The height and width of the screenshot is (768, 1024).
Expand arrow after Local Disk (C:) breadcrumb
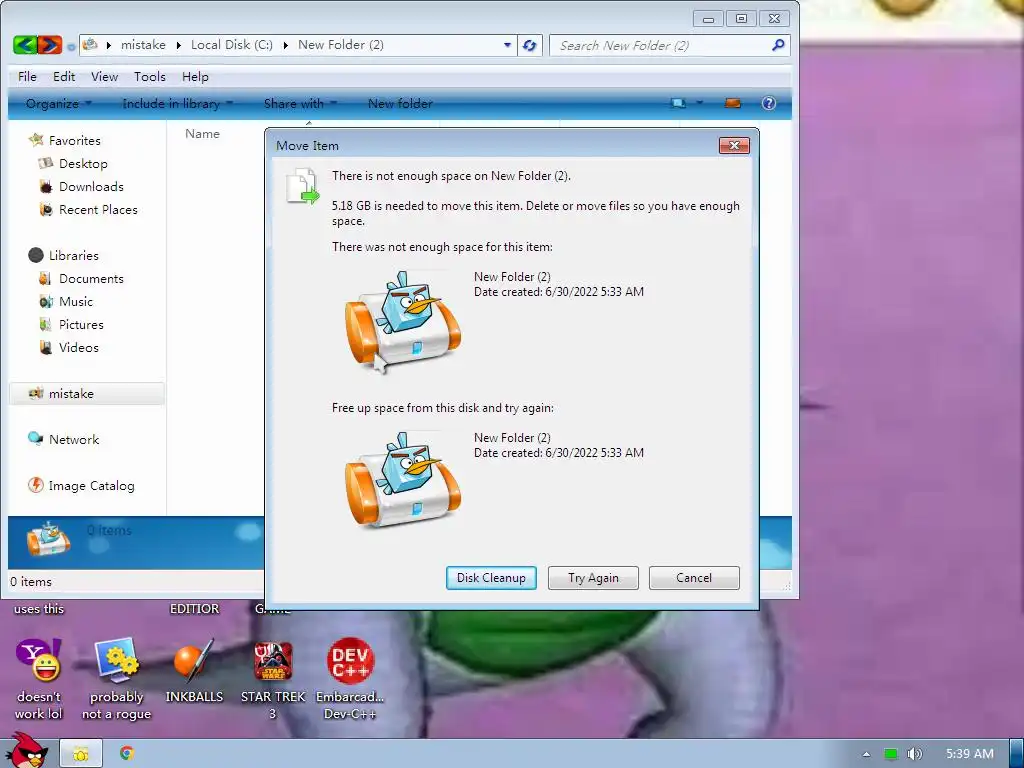(285, 45)
